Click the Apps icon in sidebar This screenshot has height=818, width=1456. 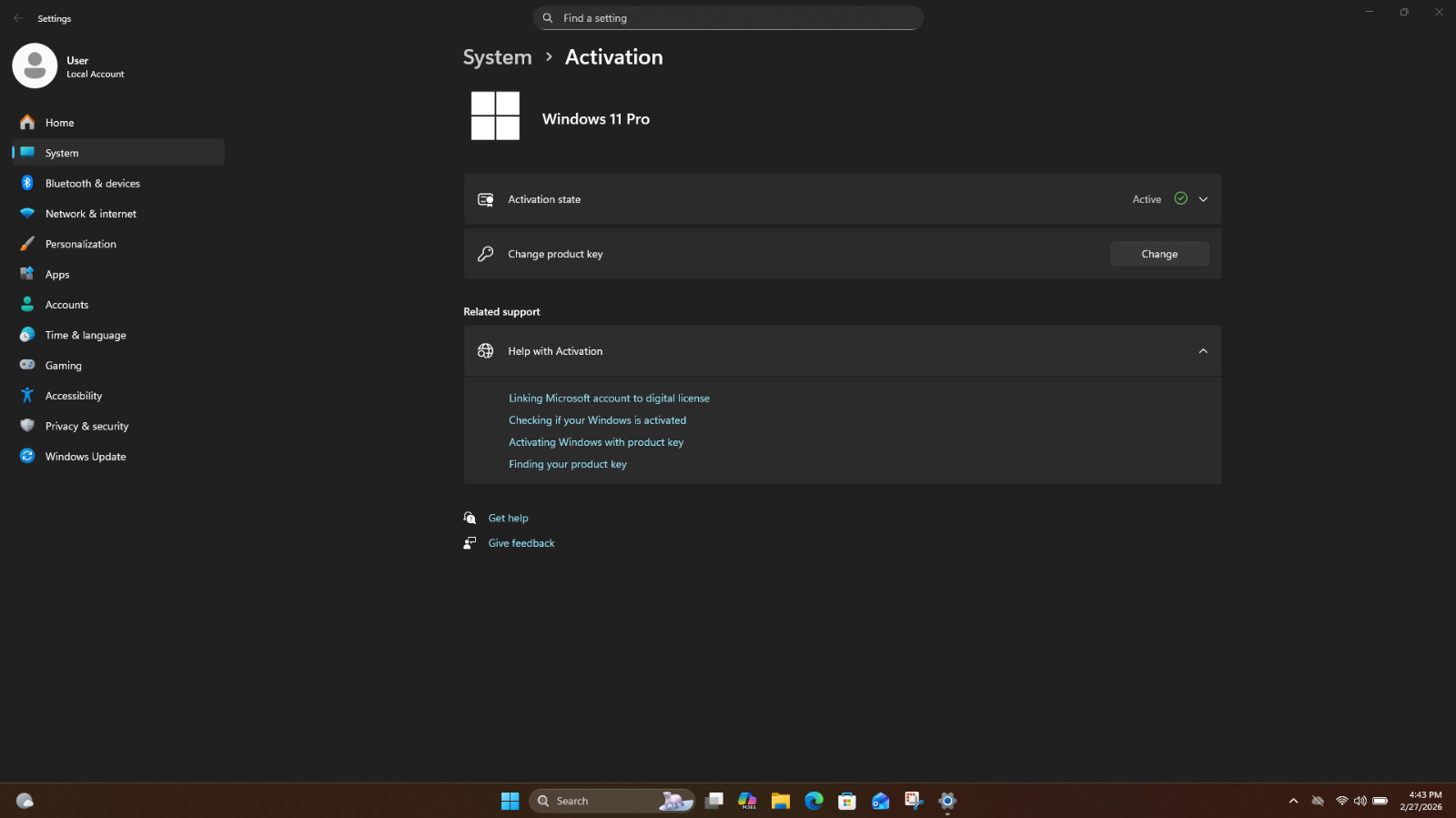click(x=27, y=274)
